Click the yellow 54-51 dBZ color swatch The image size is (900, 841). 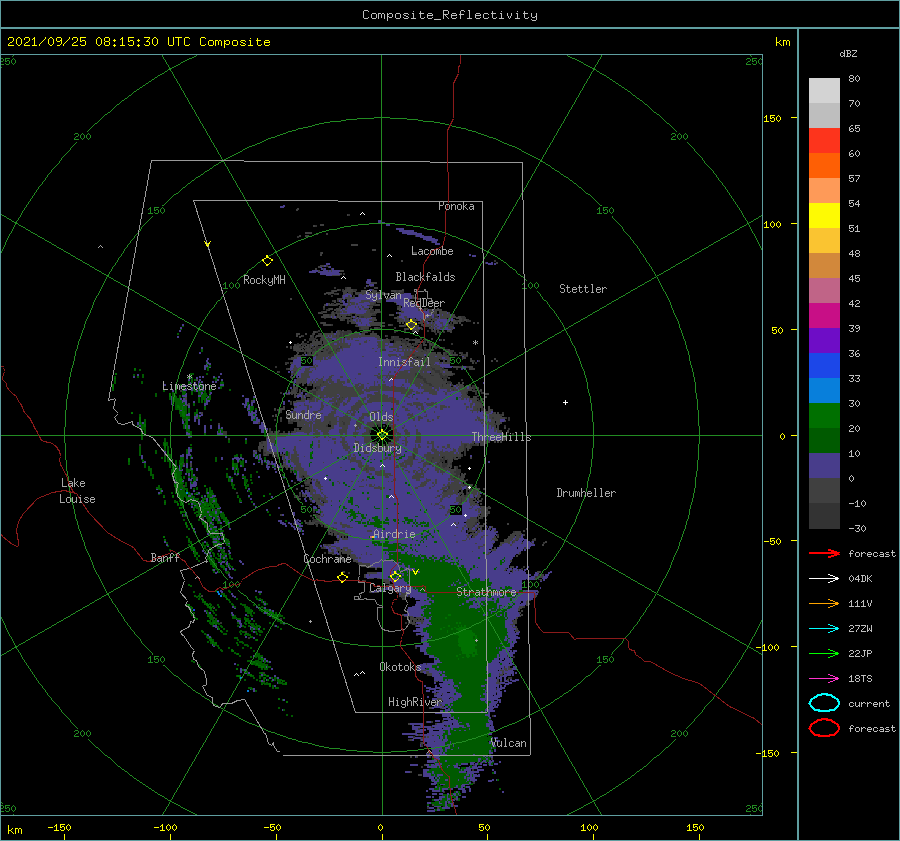click(x=824, y=216)
